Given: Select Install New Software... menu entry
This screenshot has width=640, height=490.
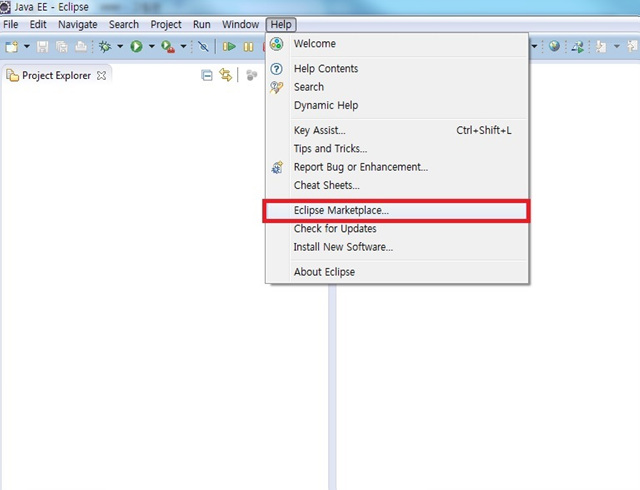Looking at the screenshot, I should (x=397, y=247).
